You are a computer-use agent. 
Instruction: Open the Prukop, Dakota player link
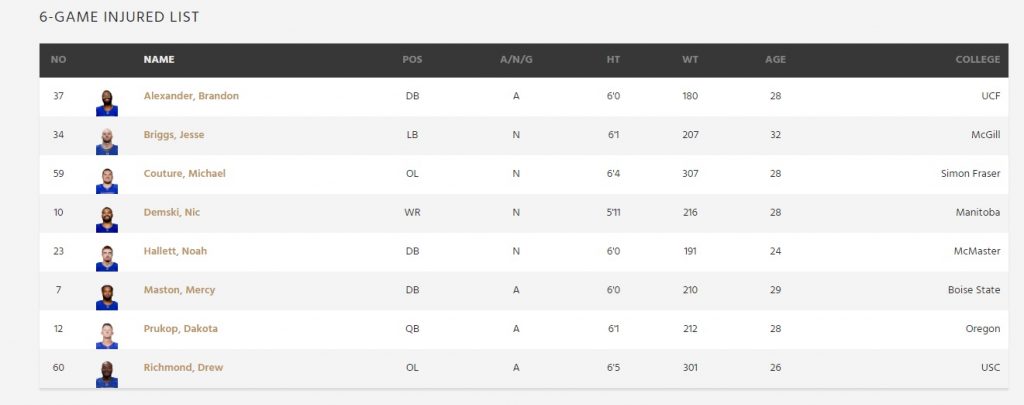tap(180, 329)
